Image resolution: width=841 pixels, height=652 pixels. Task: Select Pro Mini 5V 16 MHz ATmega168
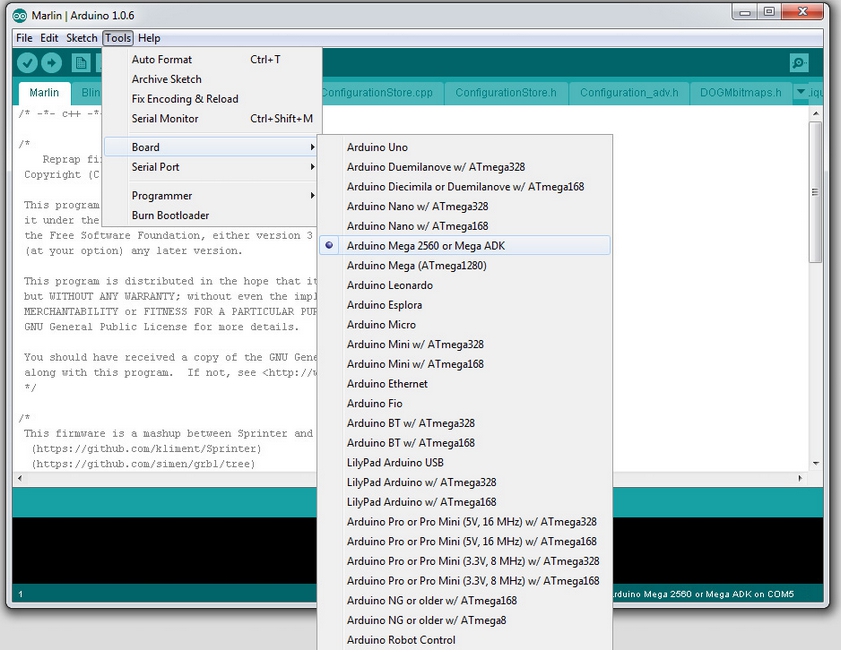pos(464,542)
